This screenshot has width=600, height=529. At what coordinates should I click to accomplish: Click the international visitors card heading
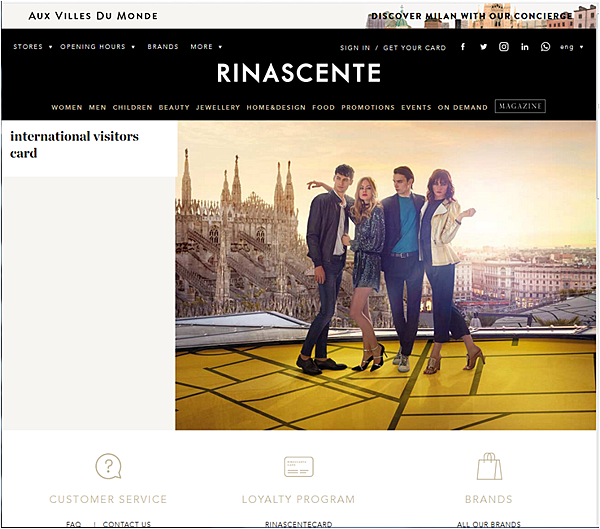coord(74,145)
